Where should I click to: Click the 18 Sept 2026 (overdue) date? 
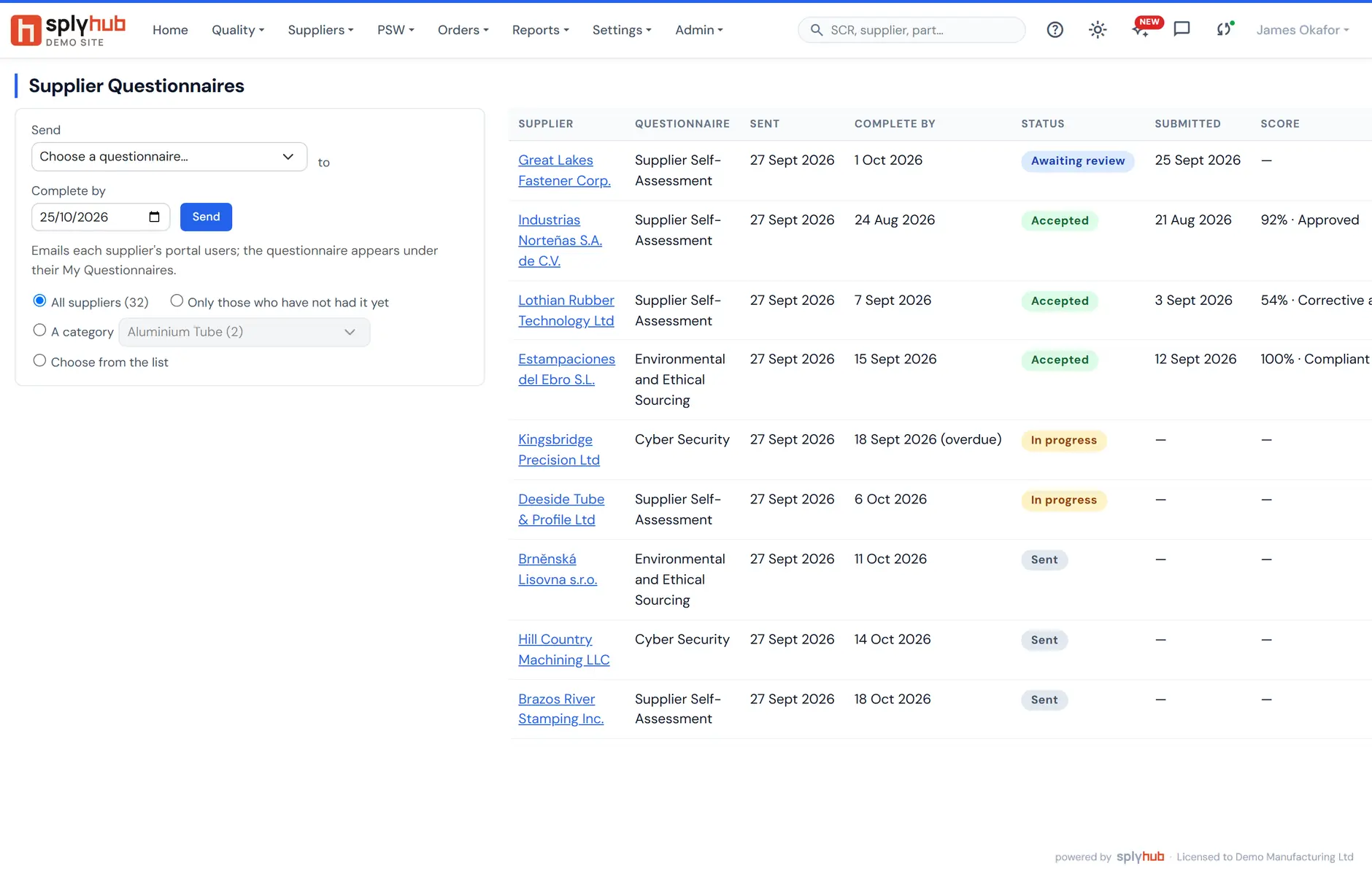(928, 439)
